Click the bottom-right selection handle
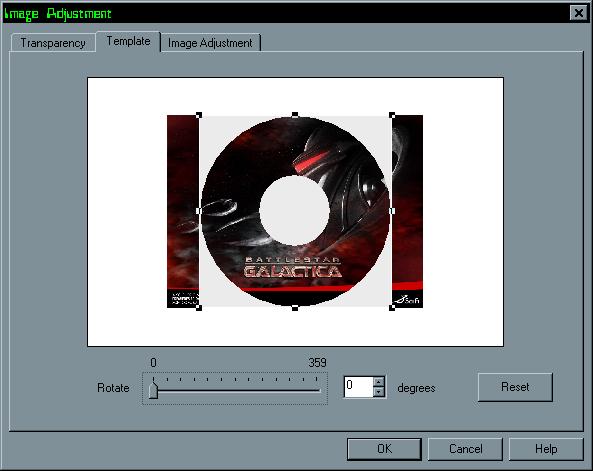 point(392,308)
